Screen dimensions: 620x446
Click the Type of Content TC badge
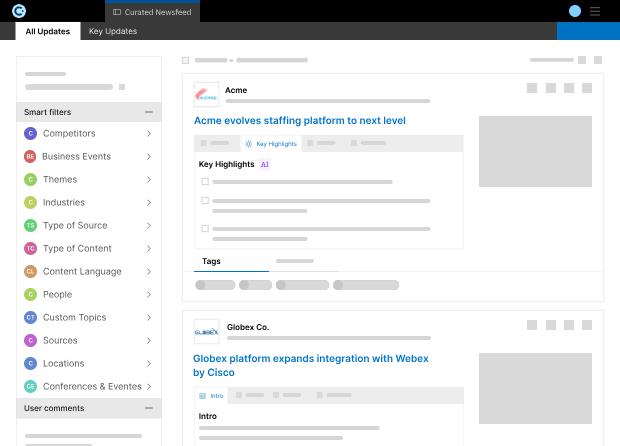[x=30, y=248]
